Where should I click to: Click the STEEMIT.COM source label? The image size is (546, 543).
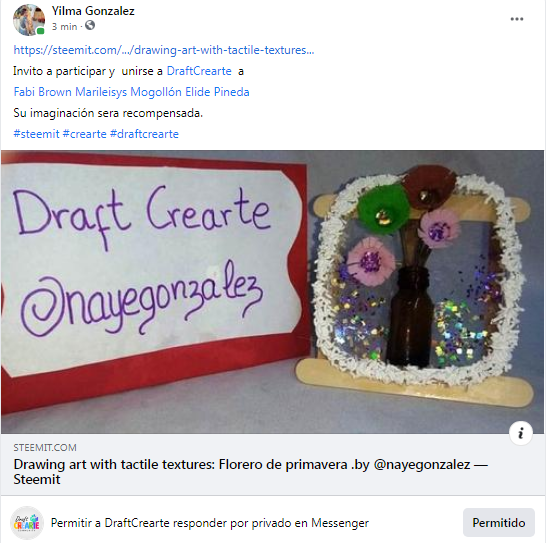point(45,448)
